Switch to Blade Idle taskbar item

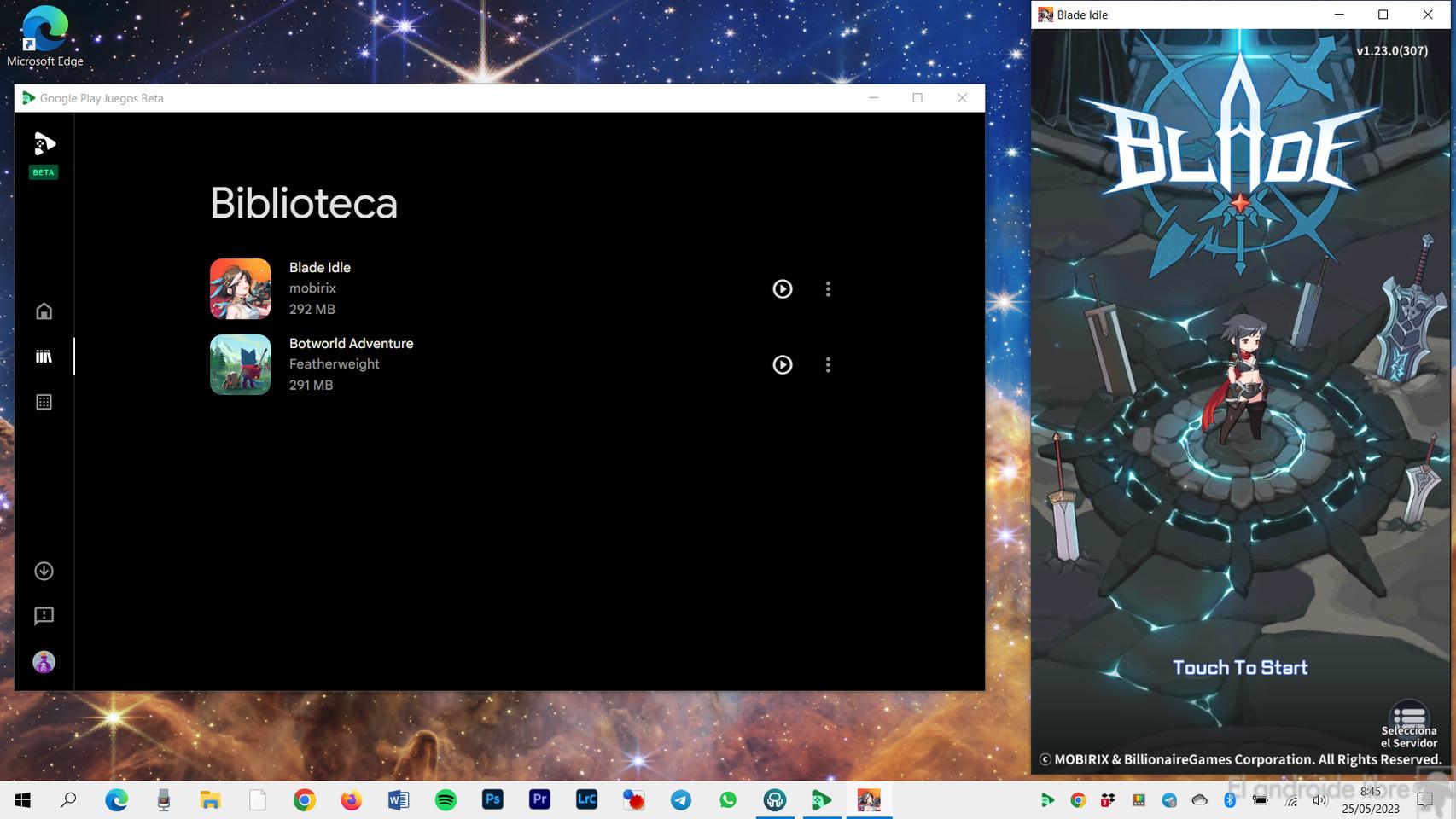click(x=869, y=800)
